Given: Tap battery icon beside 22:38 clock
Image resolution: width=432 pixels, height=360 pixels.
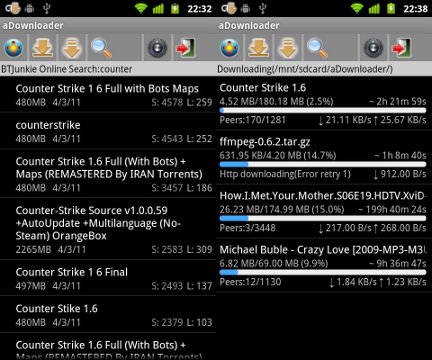Looking at the screenshot, I should (x=391, y=8).
